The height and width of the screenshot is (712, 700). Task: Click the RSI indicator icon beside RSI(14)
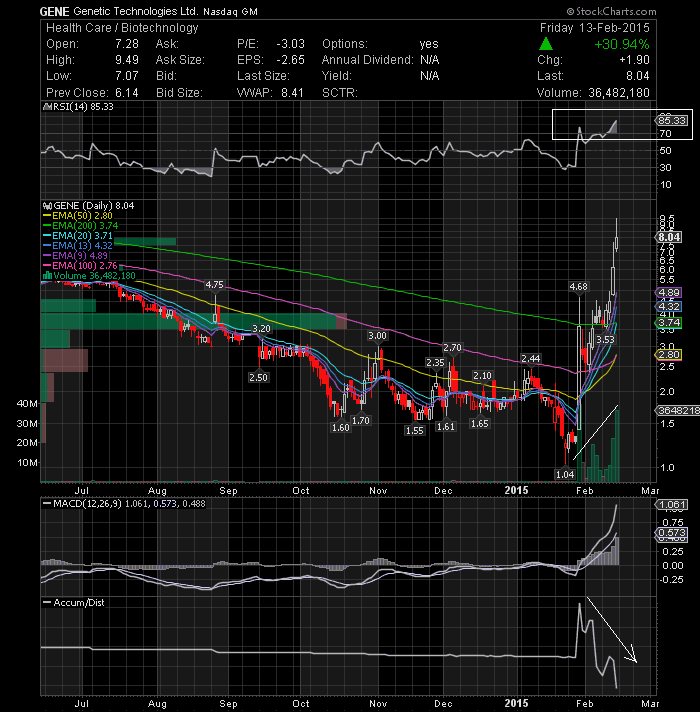(x=47, y=107)
